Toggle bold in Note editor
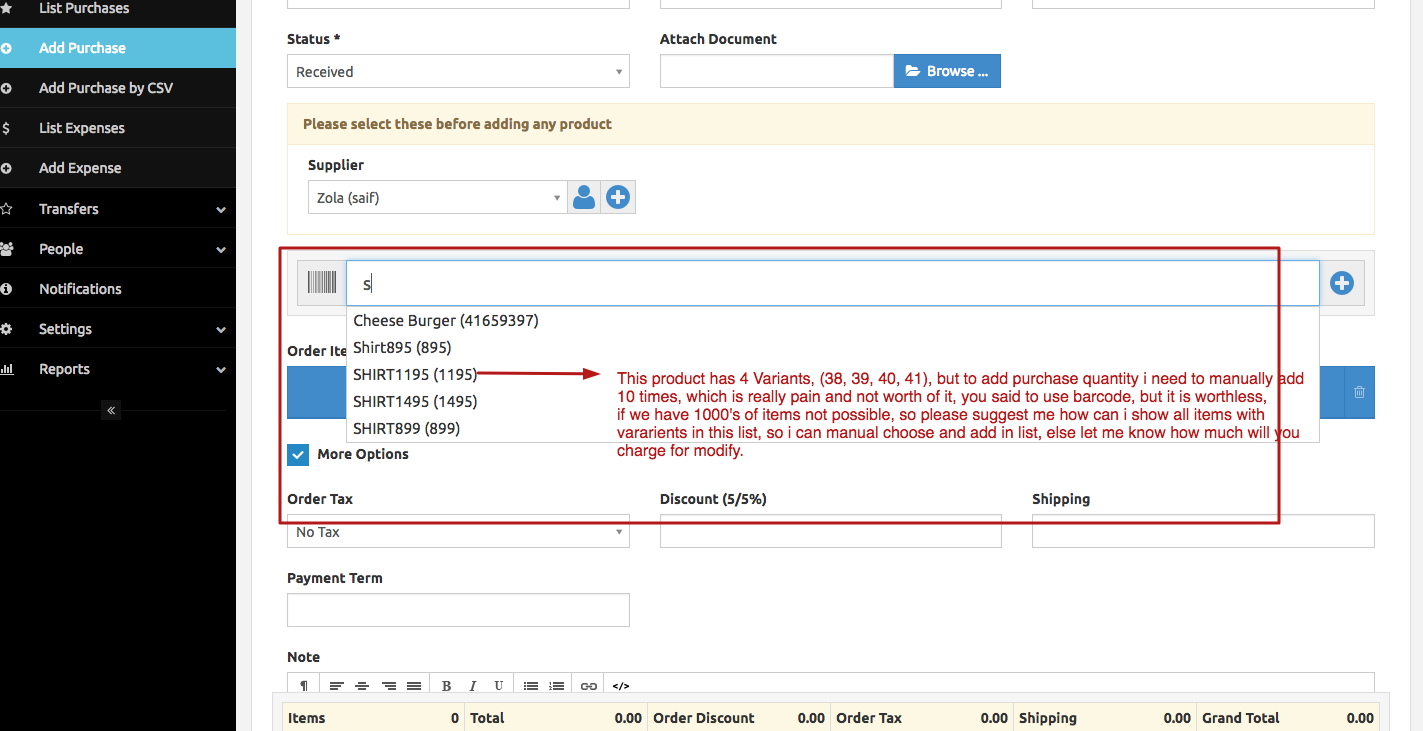The width and height of the screenshot is (1423, 731). [446, 686]
